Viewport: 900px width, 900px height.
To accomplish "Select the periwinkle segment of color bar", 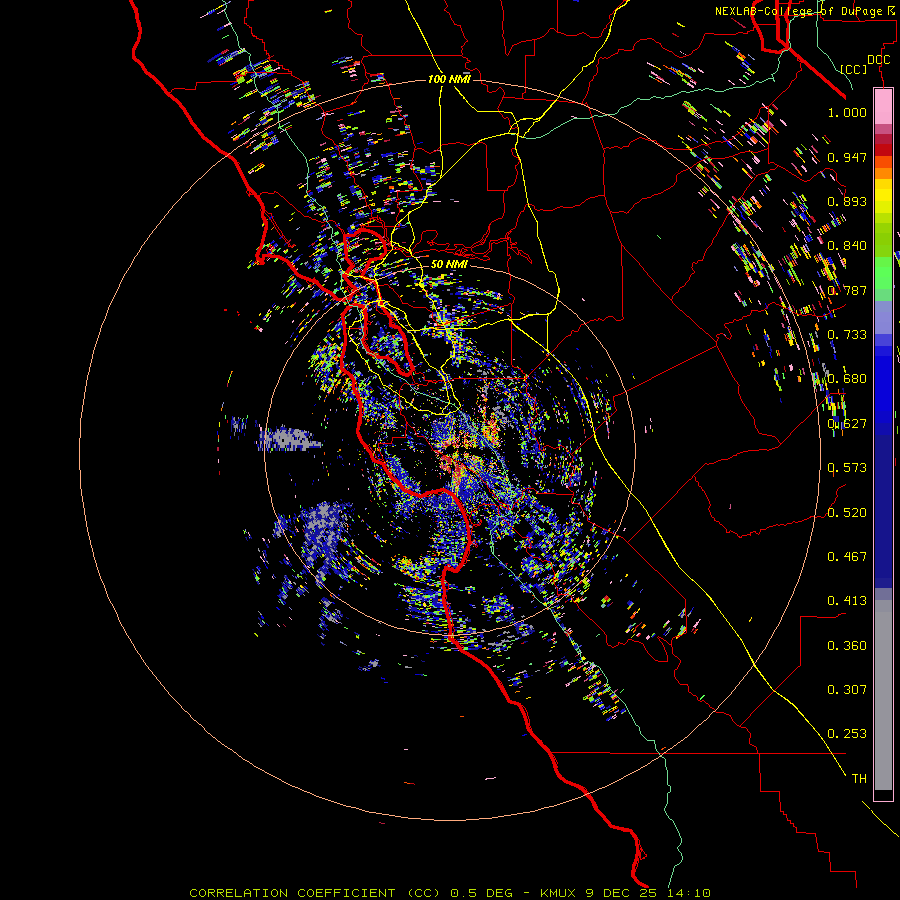I will (x=883, y=318).
